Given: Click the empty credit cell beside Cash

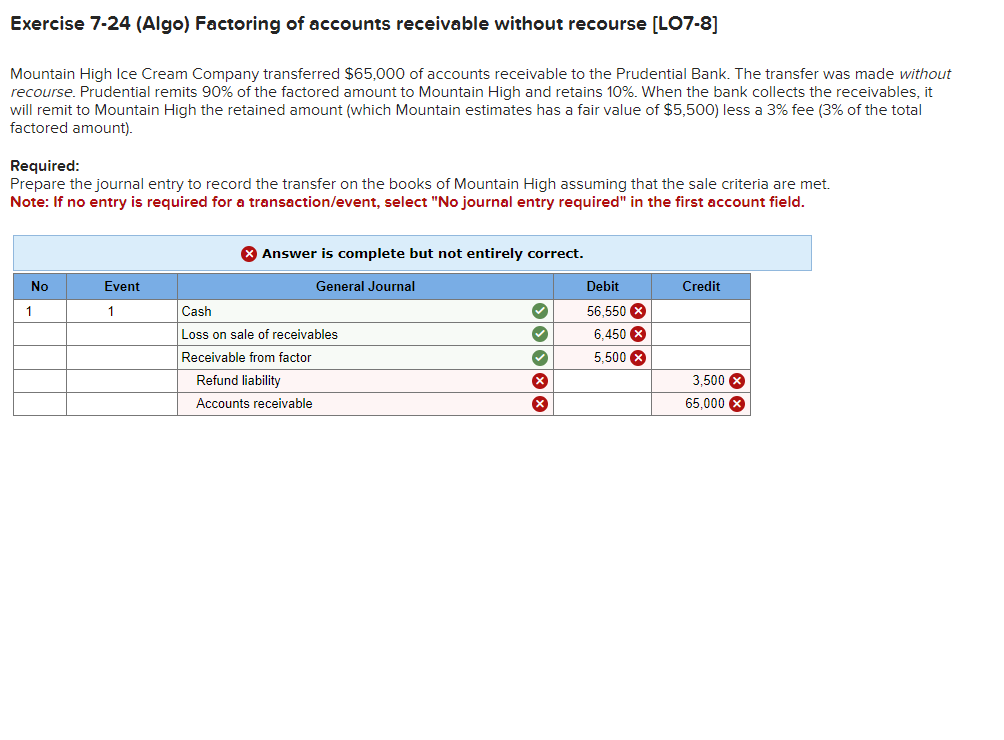Looking at the screenshot, I should coord(700,311).
